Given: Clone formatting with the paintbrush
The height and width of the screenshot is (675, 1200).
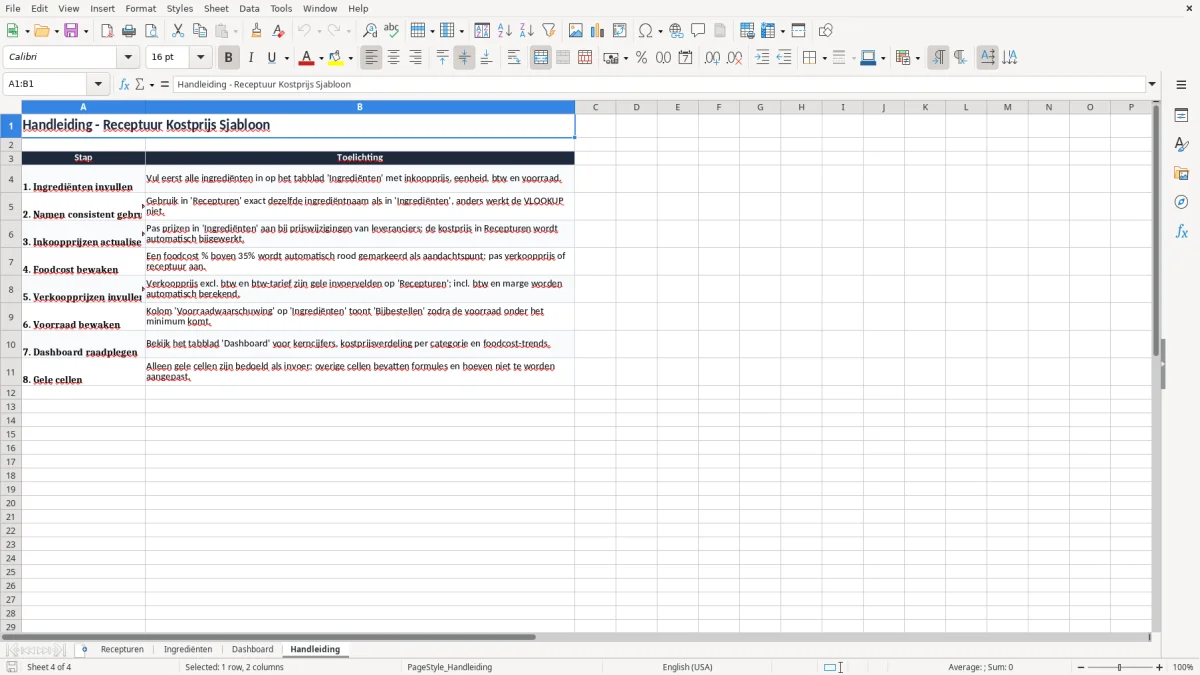Looking at the screenshot, I should (256, 31).
